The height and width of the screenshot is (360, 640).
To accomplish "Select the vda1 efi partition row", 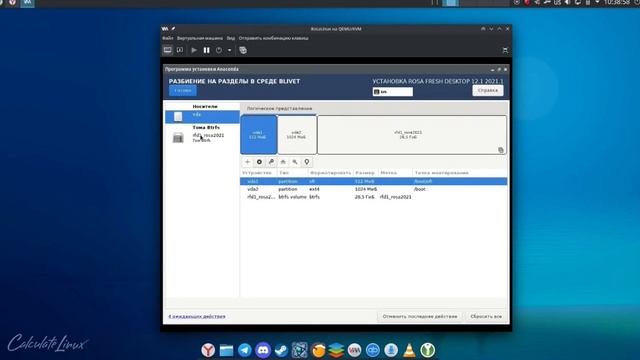I will tap(373, 181).
